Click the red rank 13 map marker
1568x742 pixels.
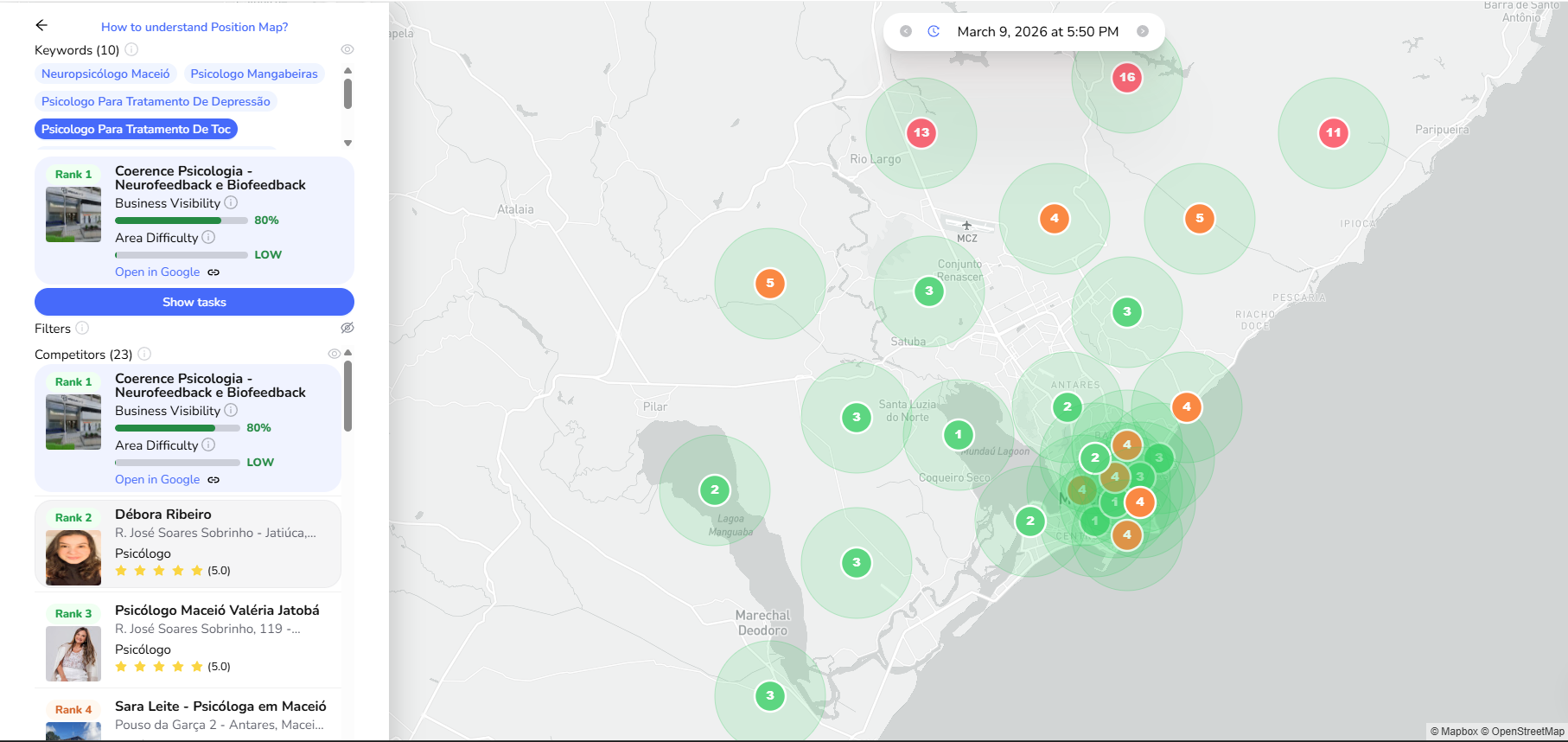click(921, 133)
